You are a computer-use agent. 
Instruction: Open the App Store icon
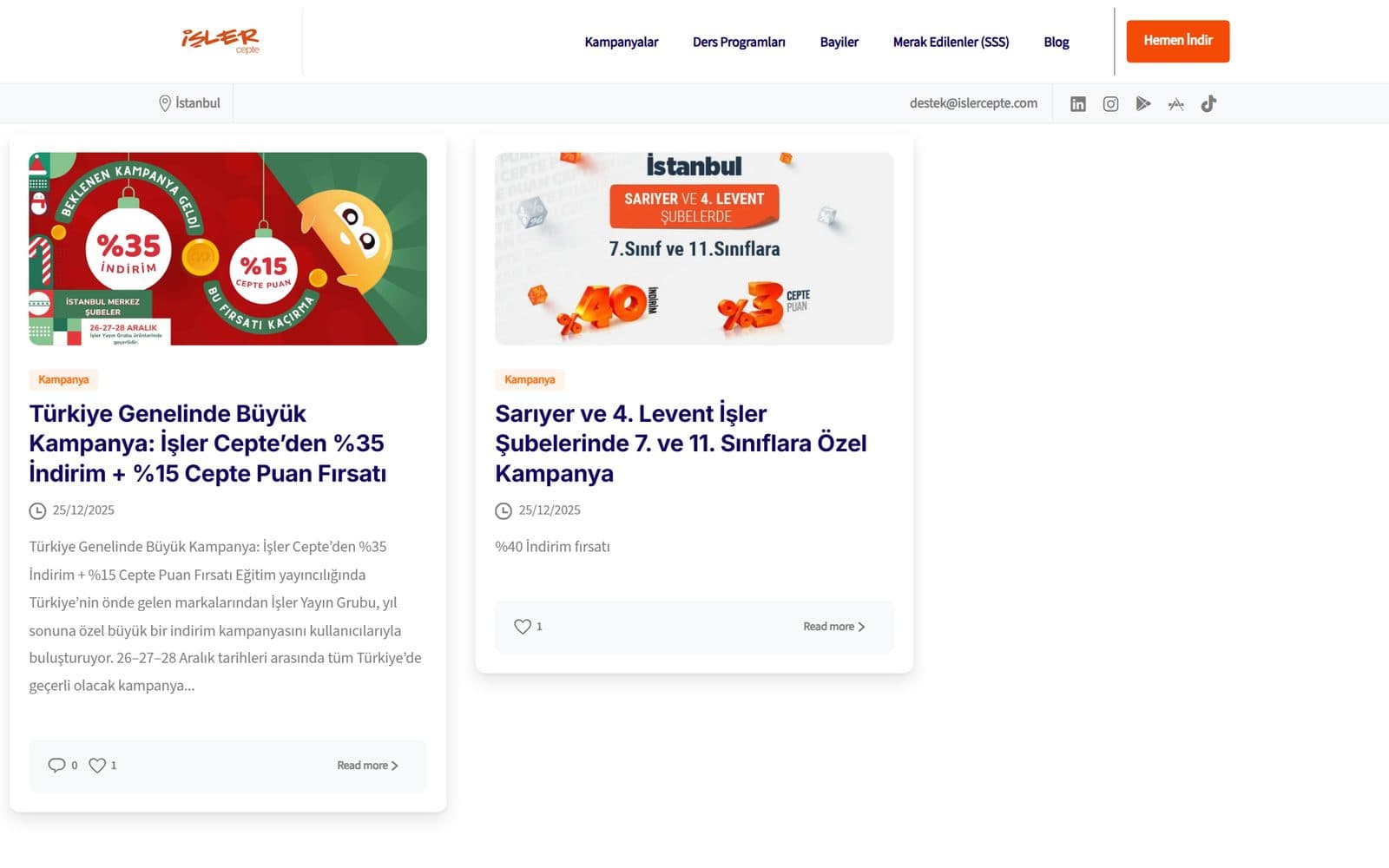[x=1176, y=104]
